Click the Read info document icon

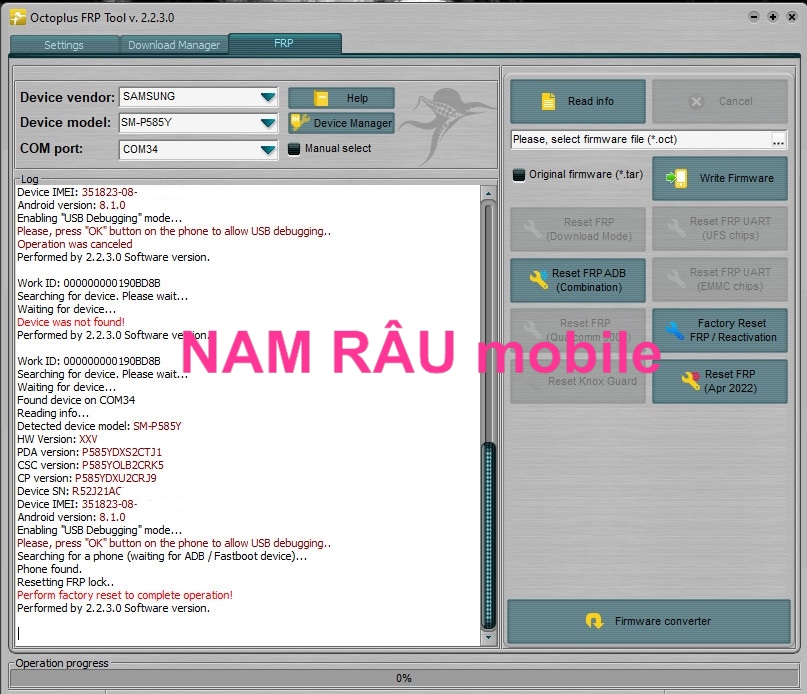pos(549,101)
